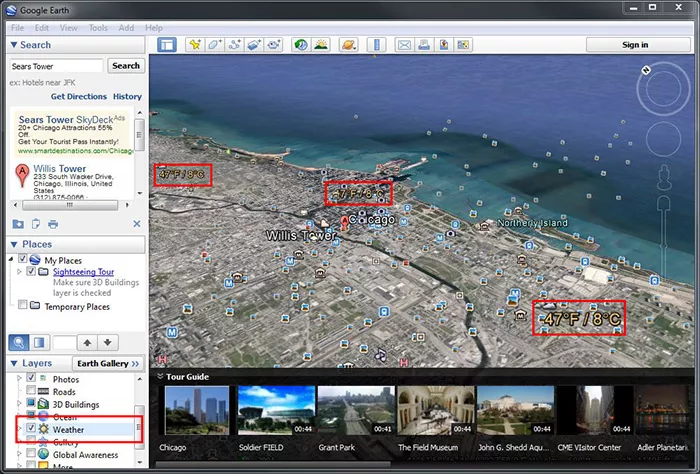Add an image overlay from the toolbar
Viewport: 700px width, 474px height.
(254, 45)
